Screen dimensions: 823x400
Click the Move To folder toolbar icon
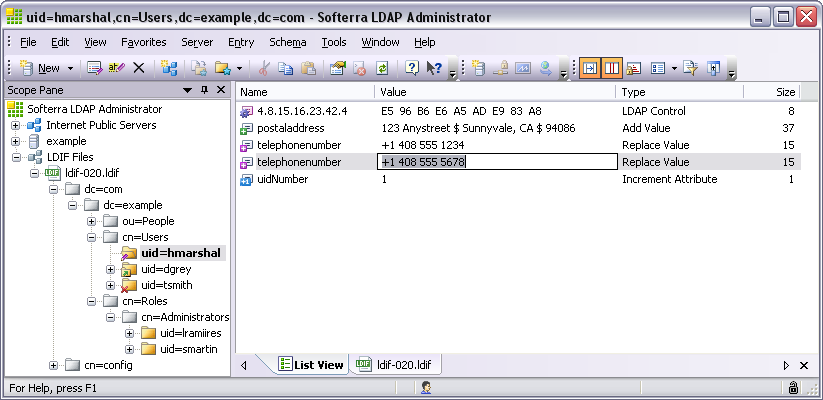pos(198,68)
